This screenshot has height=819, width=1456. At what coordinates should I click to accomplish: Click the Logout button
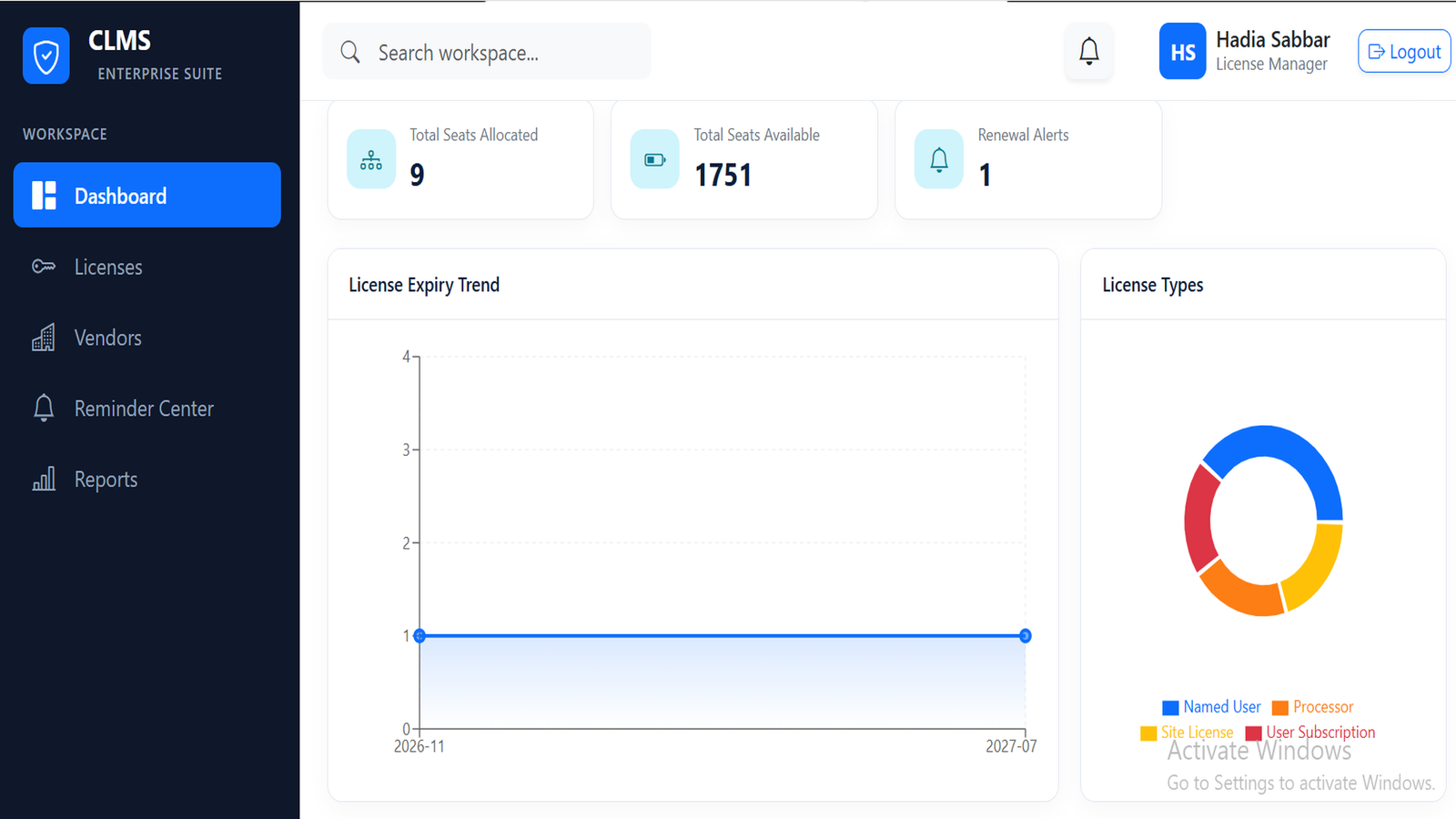point(1404,52)
